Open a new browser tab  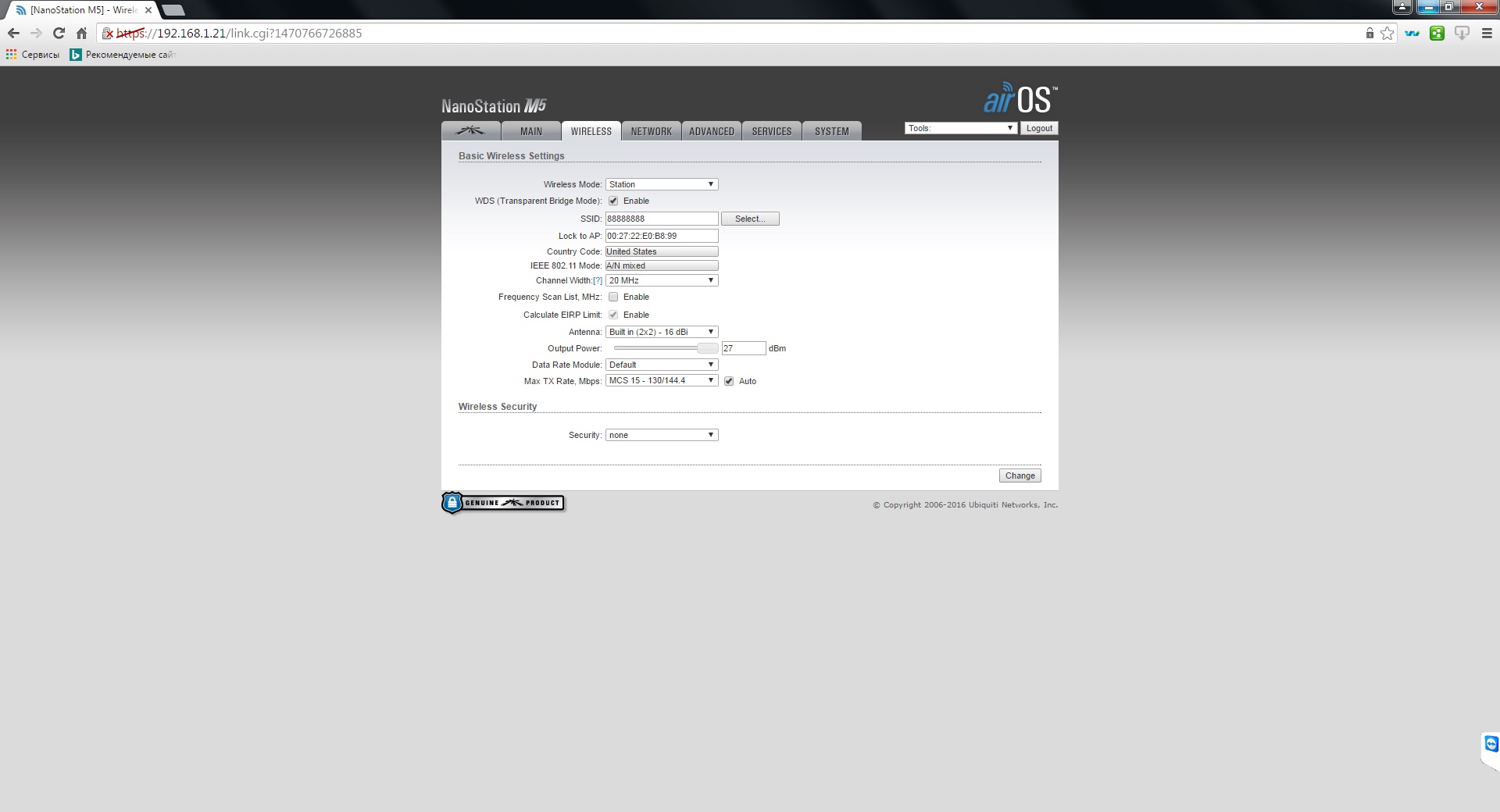click(x=173, y=10)
